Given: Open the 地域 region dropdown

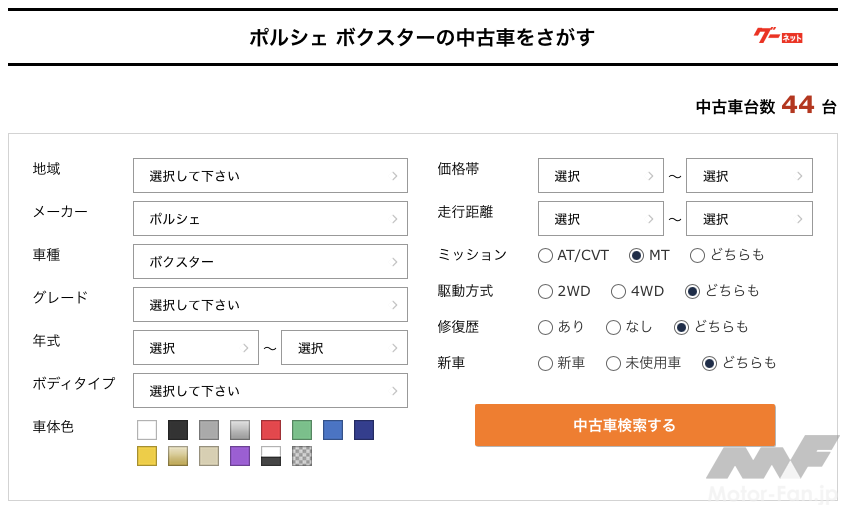Looking at the screenshot, I should click(x=270, y=176).
